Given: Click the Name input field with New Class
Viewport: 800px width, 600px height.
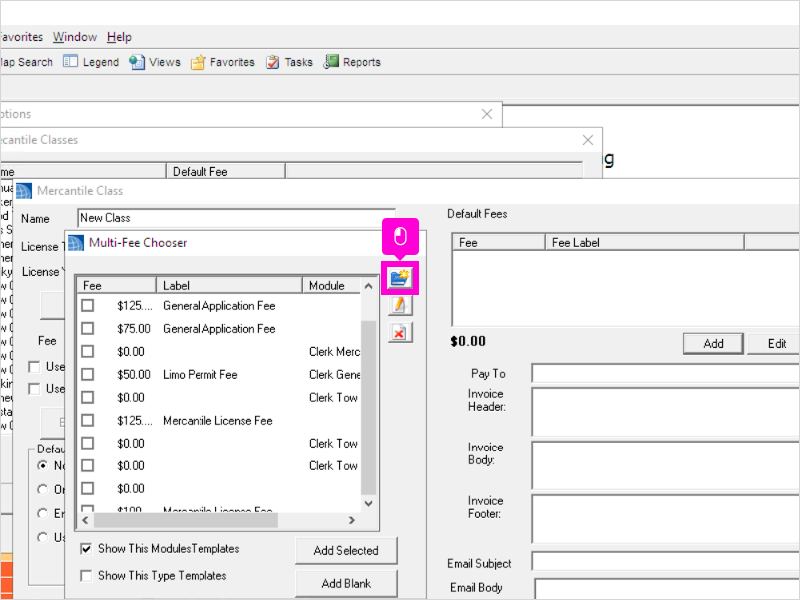Looking at the screenshot, I should 236,218.
